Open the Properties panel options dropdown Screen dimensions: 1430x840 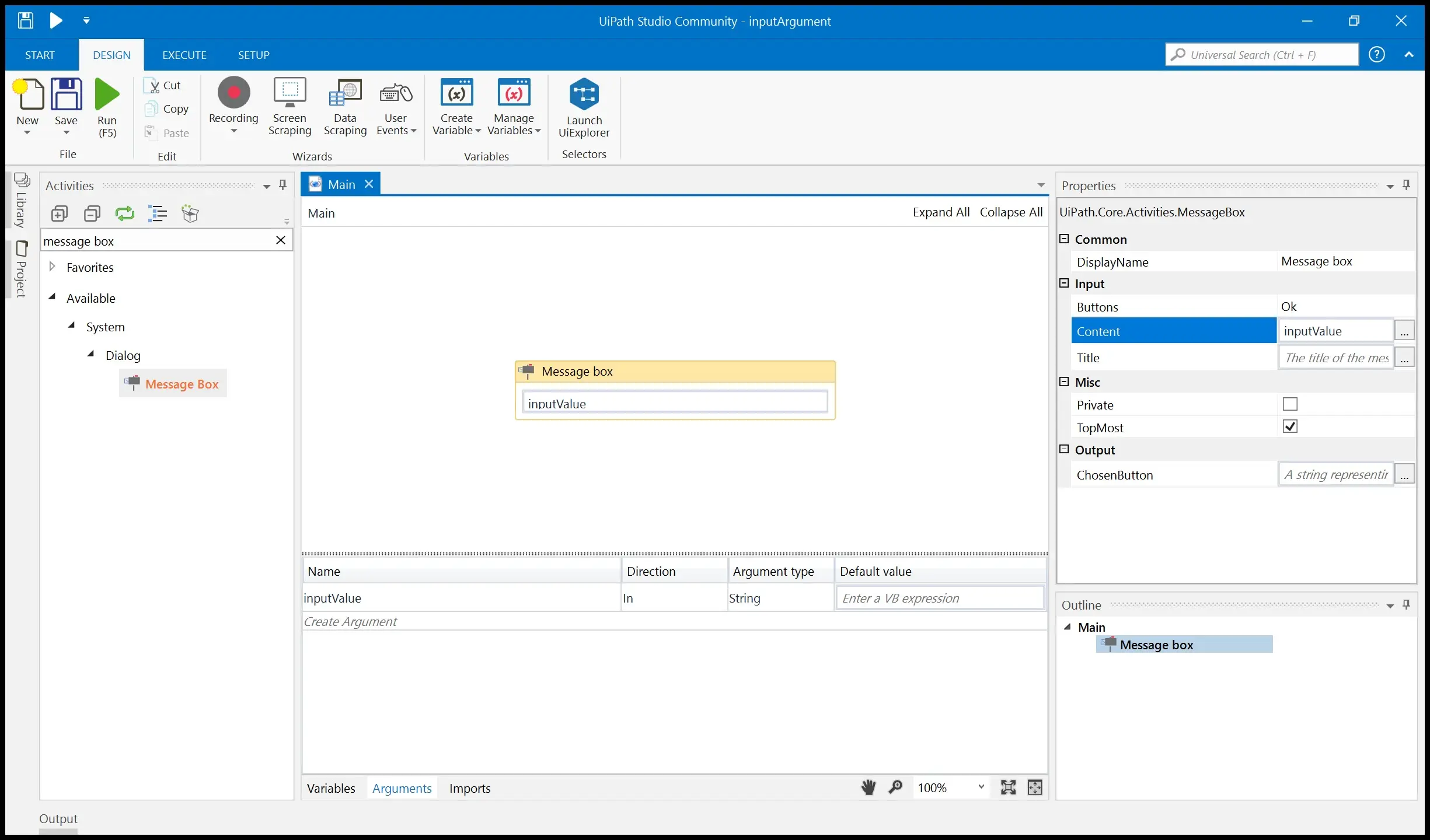(x=1390, y=187)
